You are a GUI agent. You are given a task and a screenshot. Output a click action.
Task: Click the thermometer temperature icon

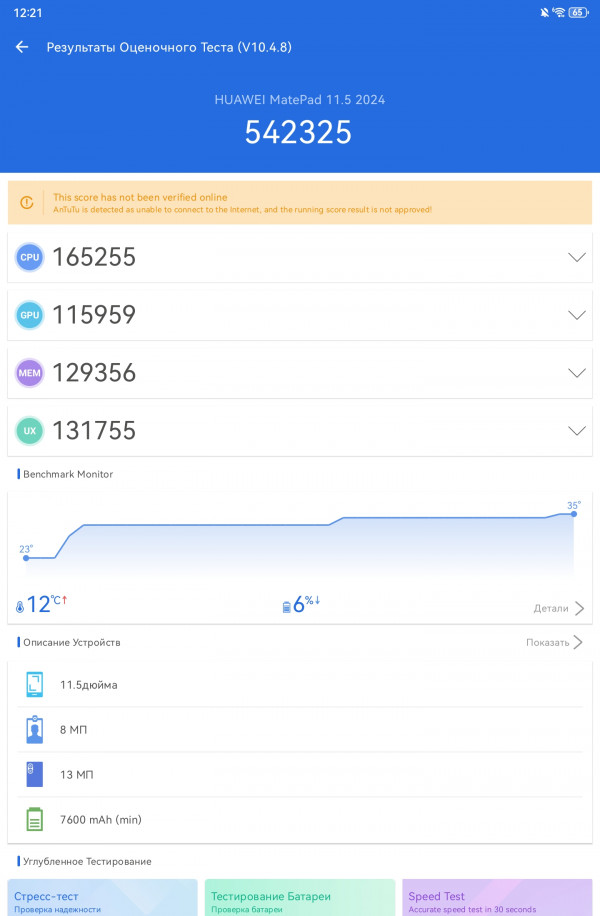point(20,607)
